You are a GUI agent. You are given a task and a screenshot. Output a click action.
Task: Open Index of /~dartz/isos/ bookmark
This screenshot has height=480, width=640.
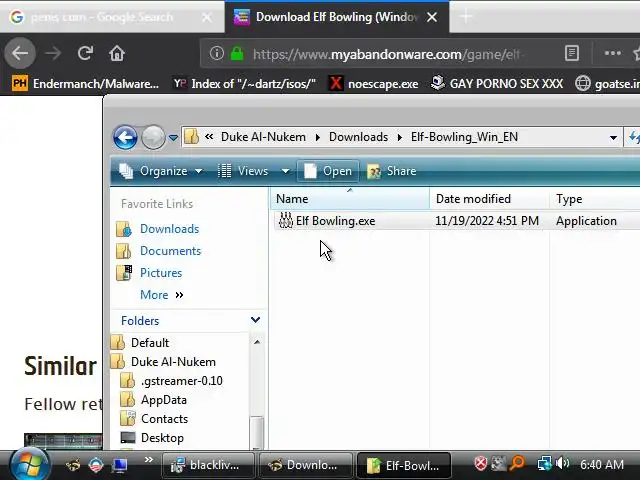[244, 84]
